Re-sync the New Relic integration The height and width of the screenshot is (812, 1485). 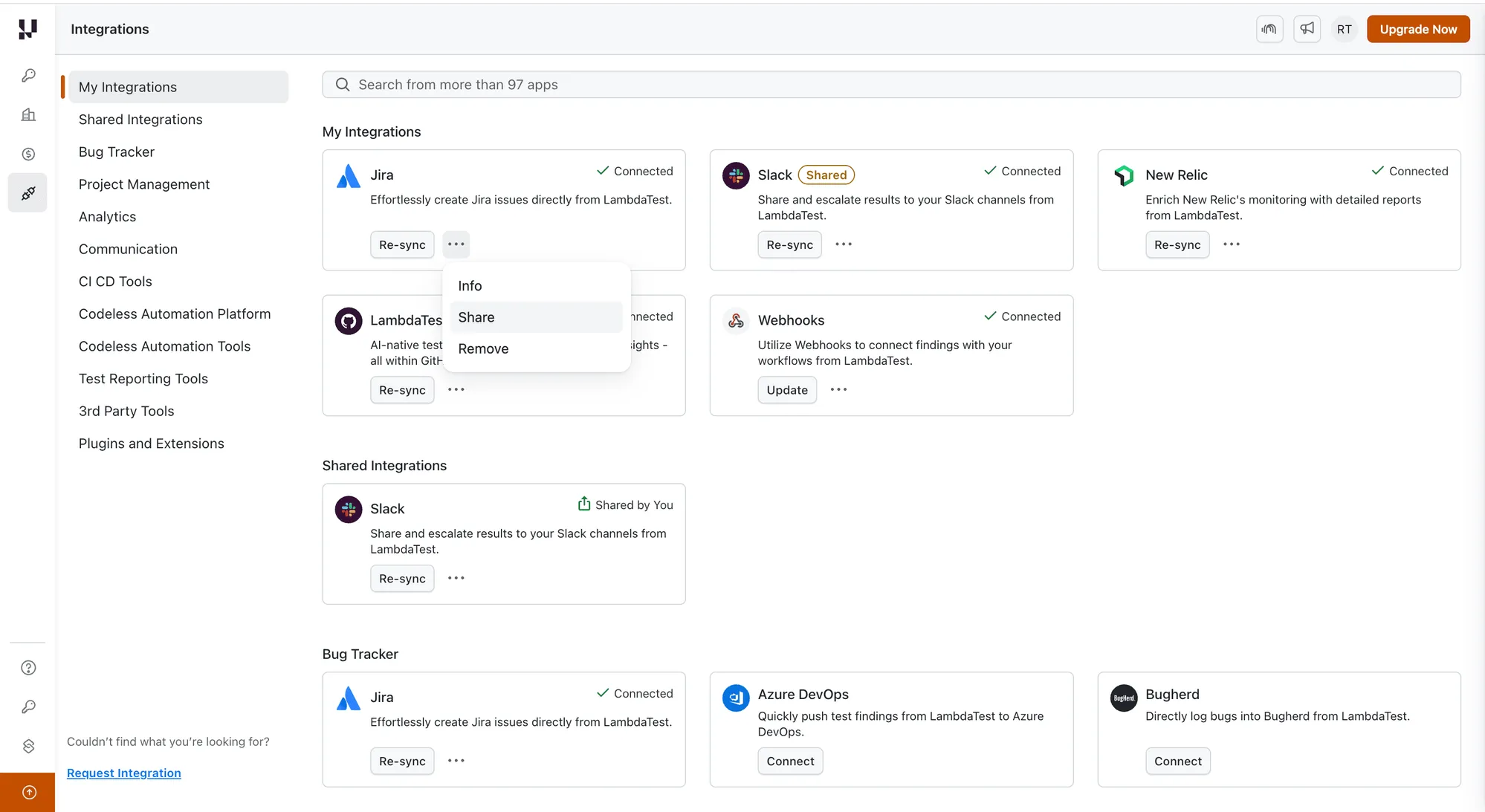click(x=1177, y=244)
